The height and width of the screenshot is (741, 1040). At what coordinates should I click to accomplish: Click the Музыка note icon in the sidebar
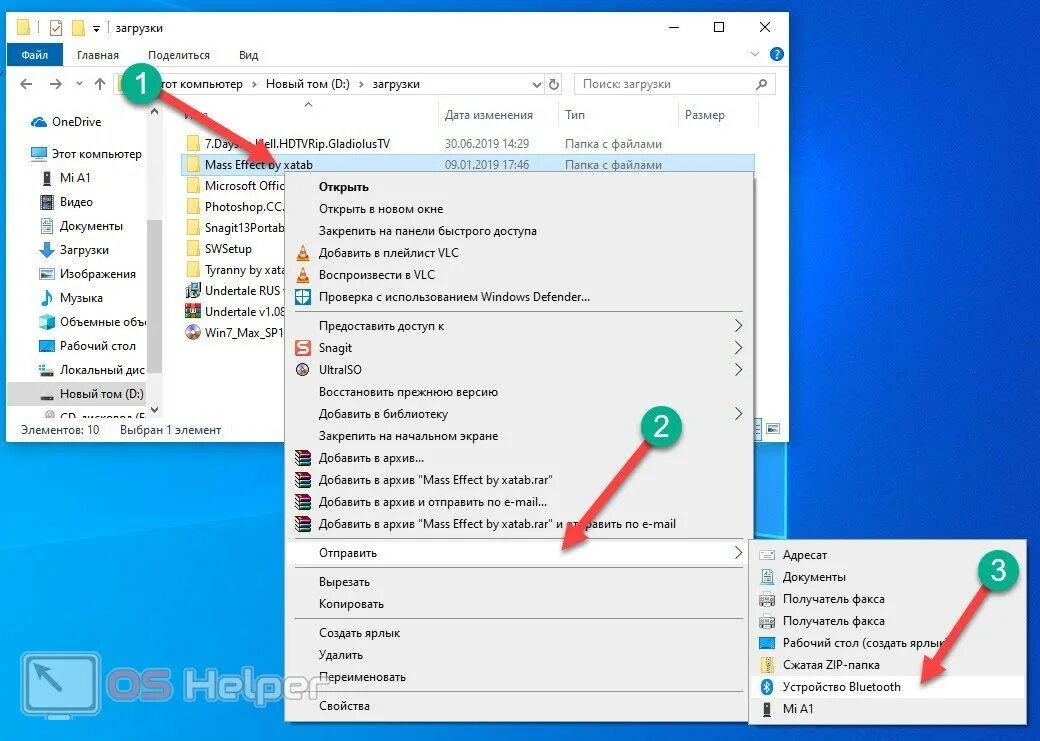46,298
